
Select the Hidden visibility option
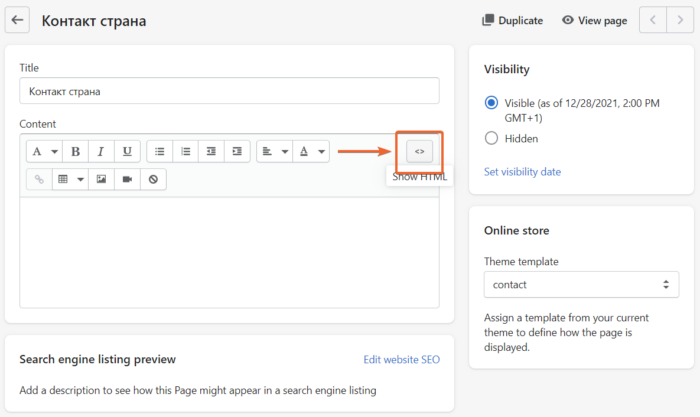[491, 138]
